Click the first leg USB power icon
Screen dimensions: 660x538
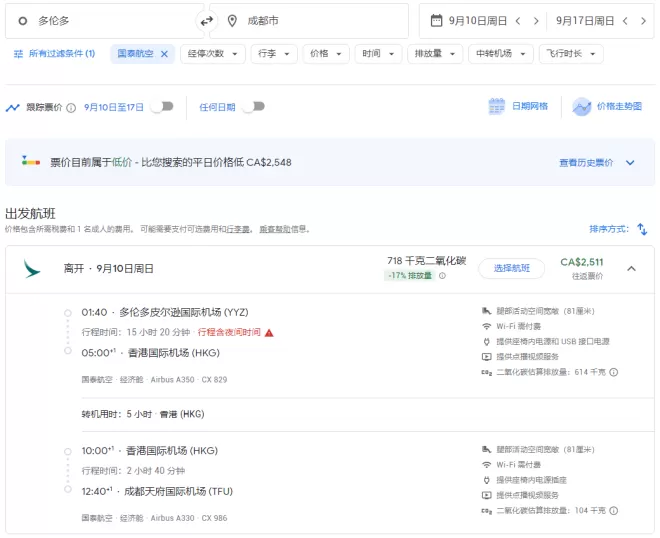(486, 341)
